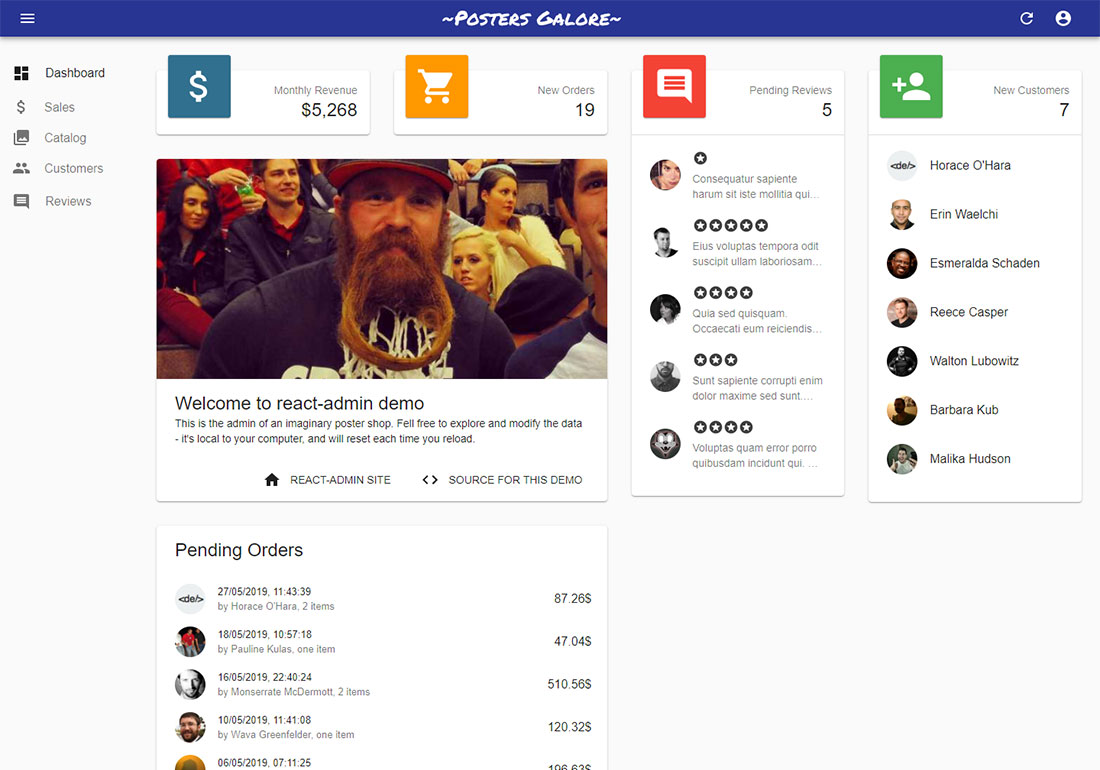Click Esmeralda Schaden's avatar
The image size is (1100, 770).
tap(902, 264)
